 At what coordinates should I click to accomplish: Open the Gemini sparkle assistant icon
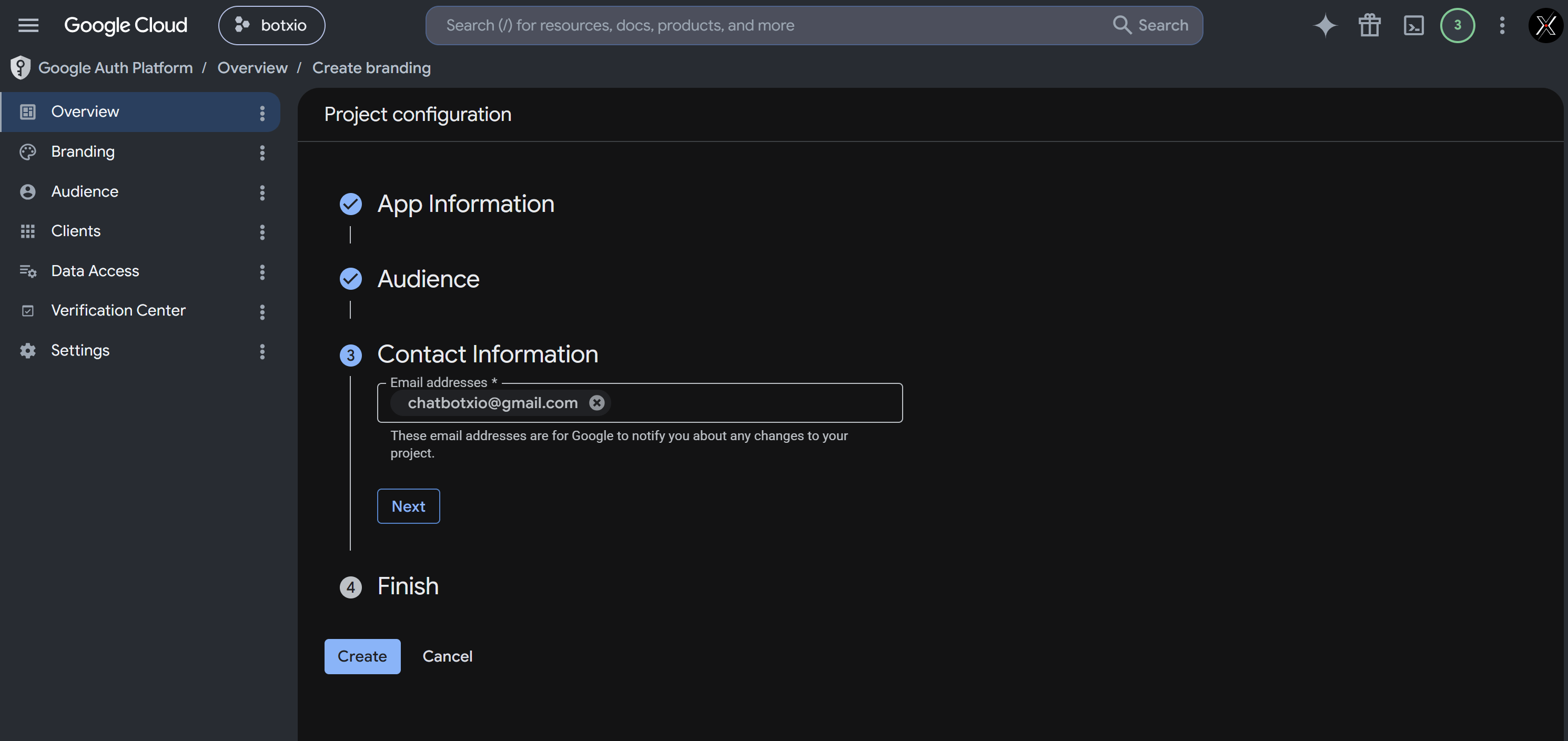(1325, 25)
